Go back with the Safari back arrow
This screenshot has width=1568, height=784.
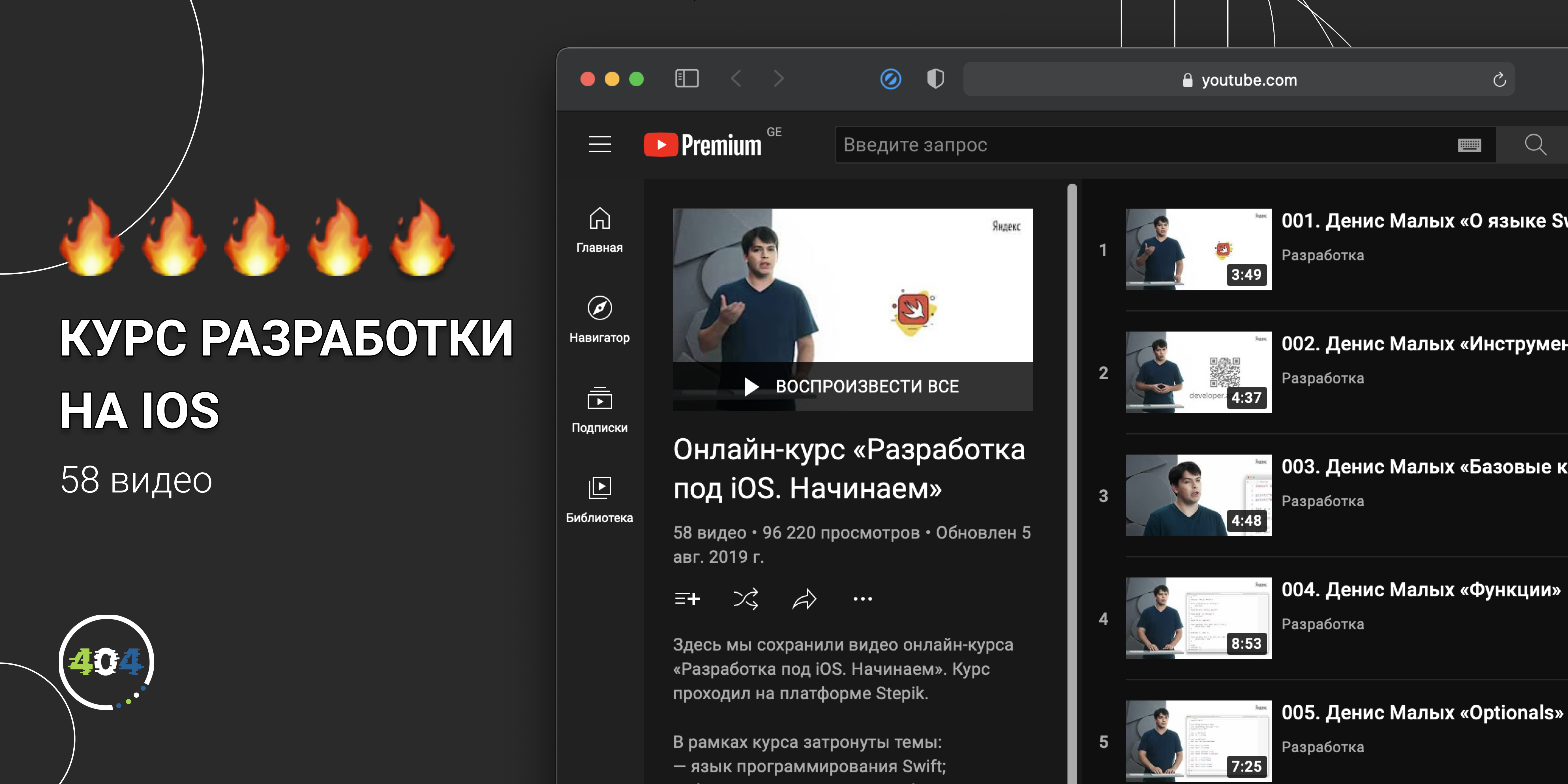pyautogui.click(x=736, y=78)
